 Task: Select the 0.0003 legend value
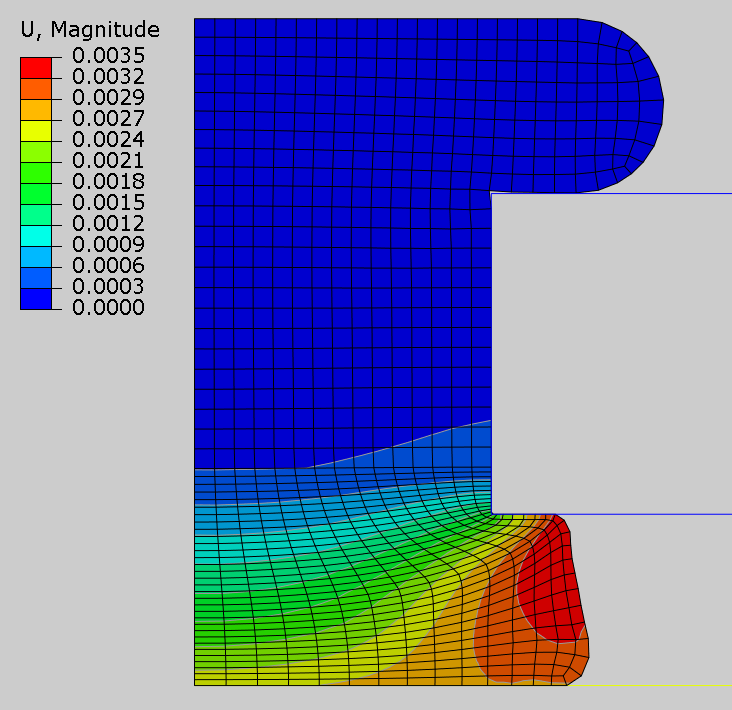(108, 286)
